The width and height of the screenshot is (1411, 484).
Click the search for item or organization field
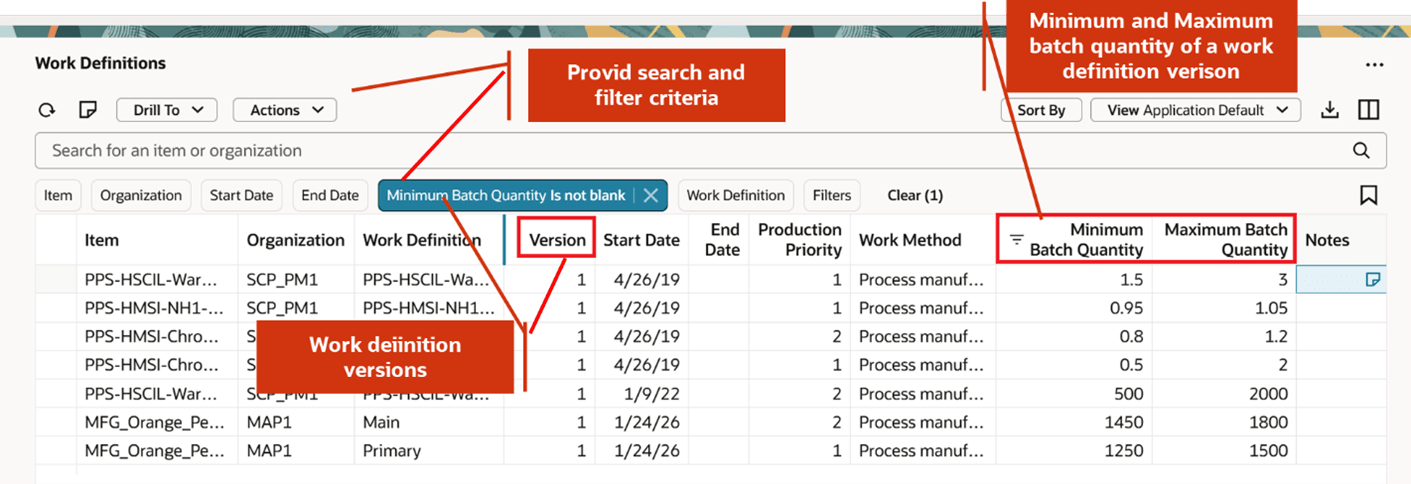[x=711, y=151]
